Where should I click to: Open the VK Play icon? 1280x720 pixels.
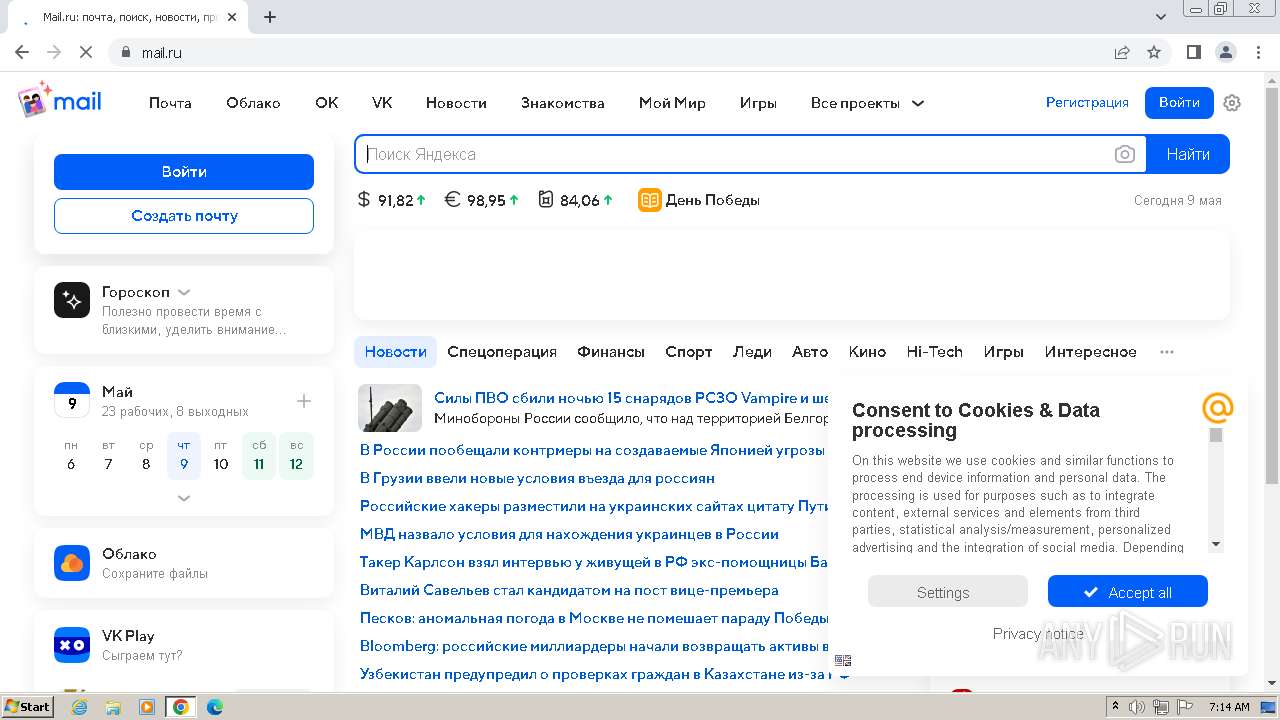click(72, 645)
